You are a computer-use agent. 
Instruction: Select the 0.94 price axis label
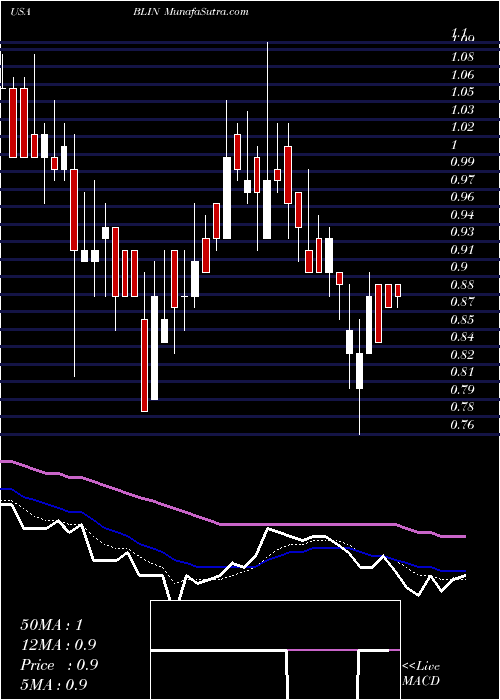(462, 215)
